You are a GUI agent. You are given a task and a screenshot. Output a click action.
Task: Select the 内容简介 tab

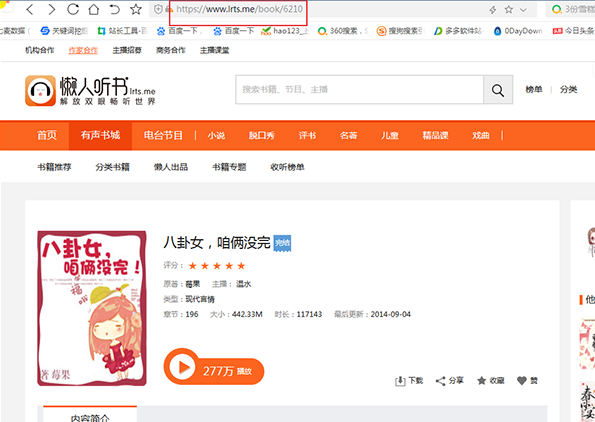point(90,416)
